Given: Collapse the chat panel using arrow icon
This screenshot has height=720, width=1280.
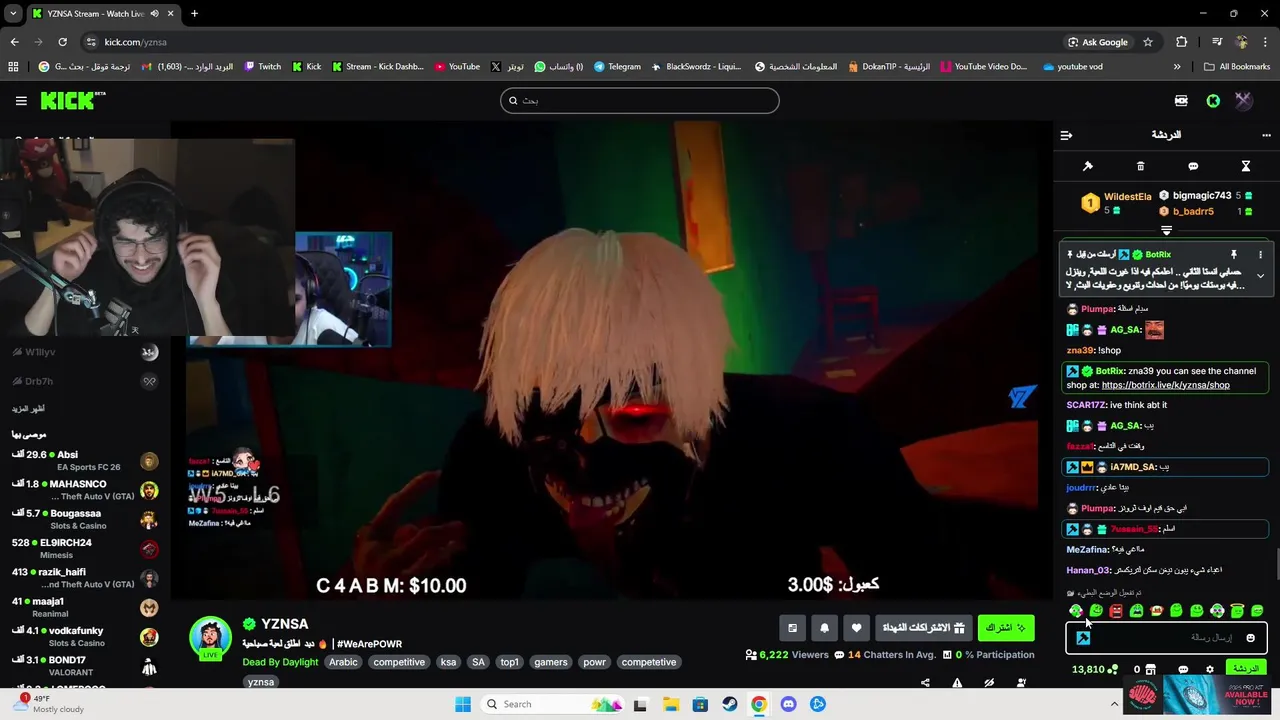Looking at the screenshot, I should coord(1066,135).
